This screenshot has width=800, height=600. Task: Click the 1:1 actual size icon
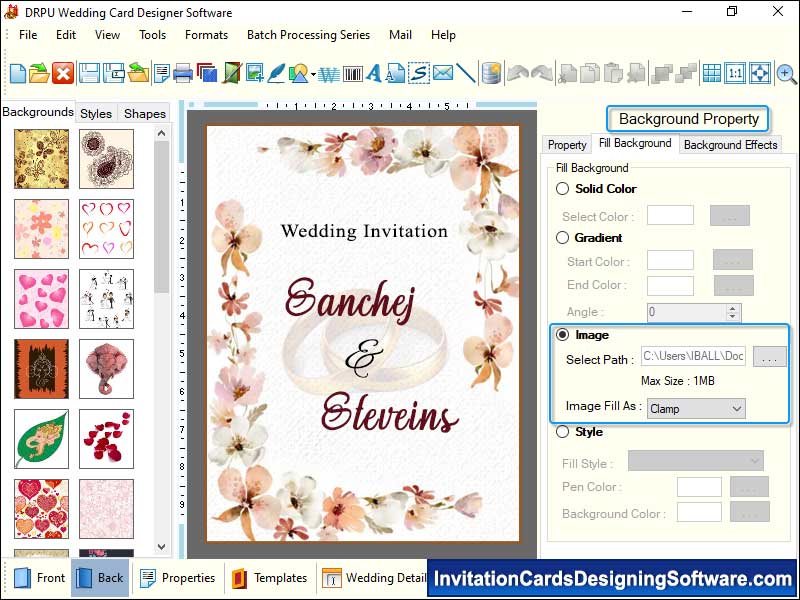735,73
